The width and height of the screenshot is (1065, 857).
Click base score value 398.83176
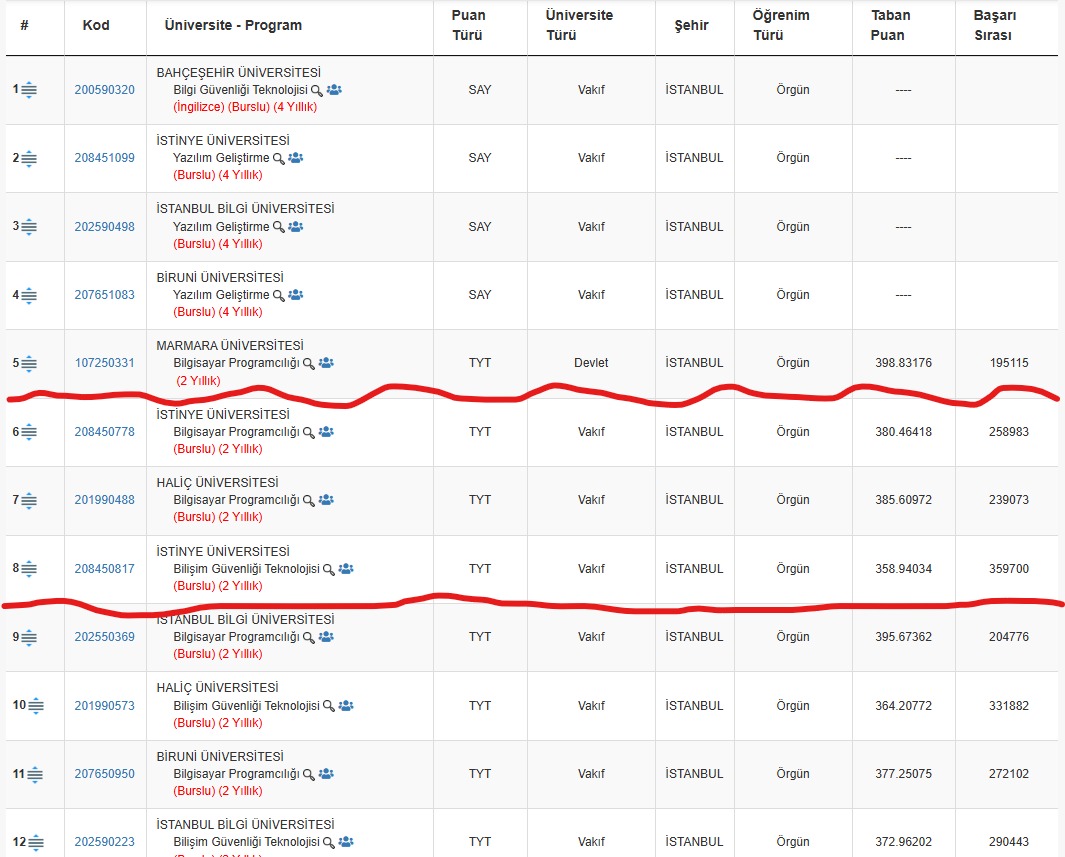click(x=903, y=363)
